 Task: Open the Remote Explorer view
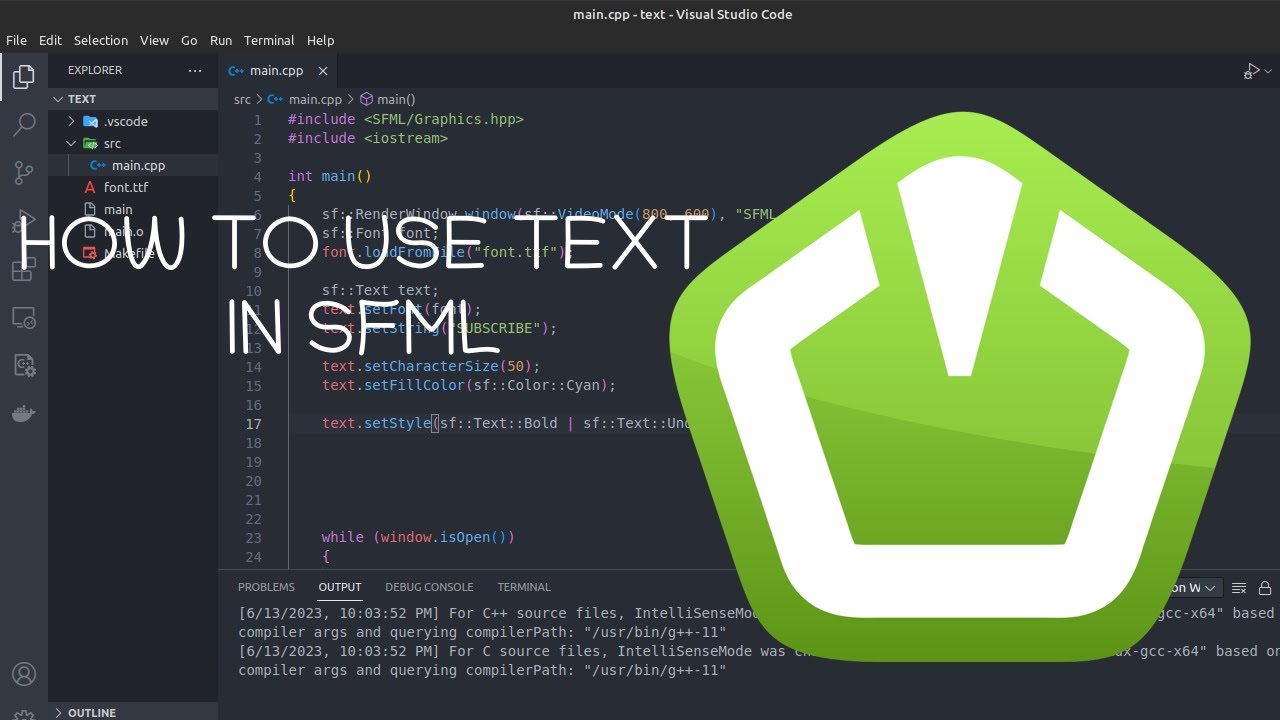coord(23,319)
